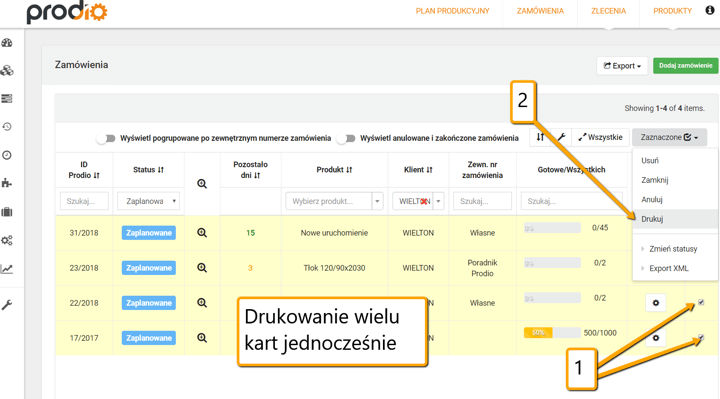Open the client filter dropdown arrow
Screen dimensions: 720x399
[x=439, y=201]
